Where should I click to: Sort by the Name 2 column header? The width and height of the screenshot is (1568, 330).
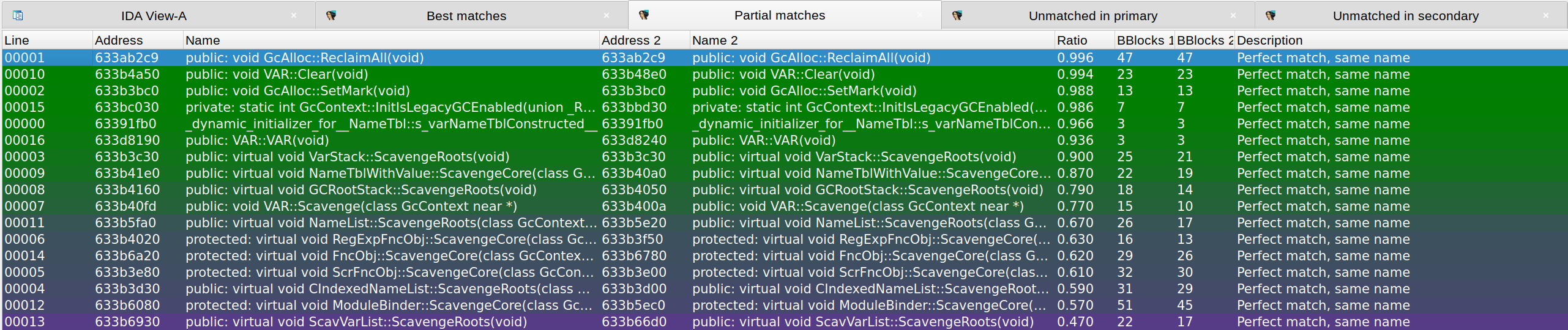[x=715, y=40]
